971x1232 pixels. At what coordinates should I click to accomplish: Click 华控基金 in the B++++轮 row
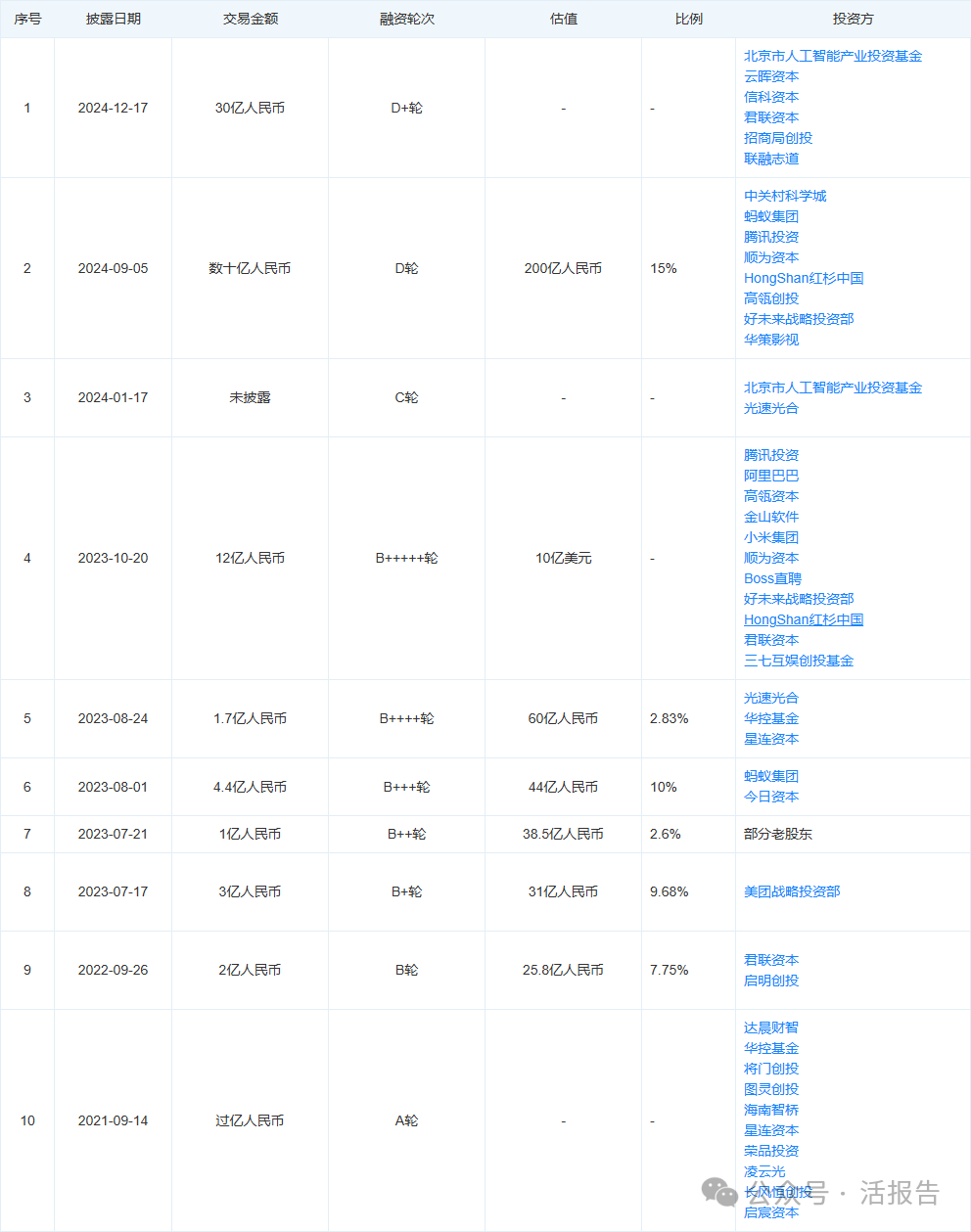(x=771, y=718)
